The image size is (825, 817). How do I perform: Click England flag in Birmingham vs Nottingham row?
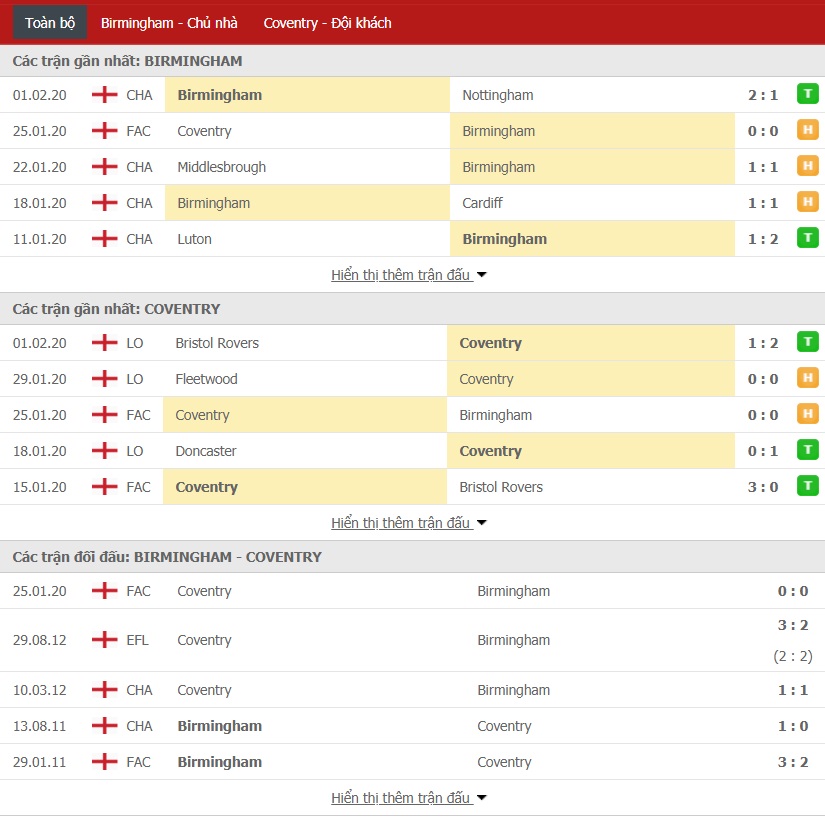click(x=104, y=95)
